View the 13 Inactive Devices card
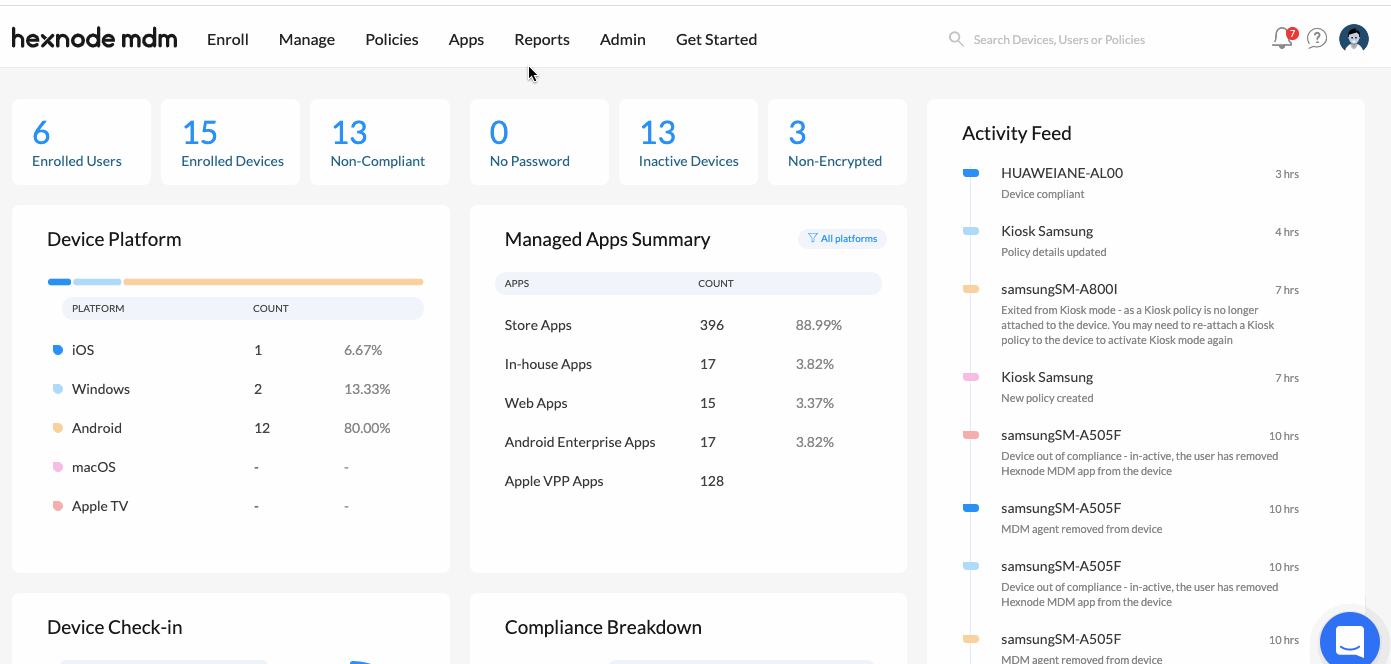 click(x=688, y=142)
